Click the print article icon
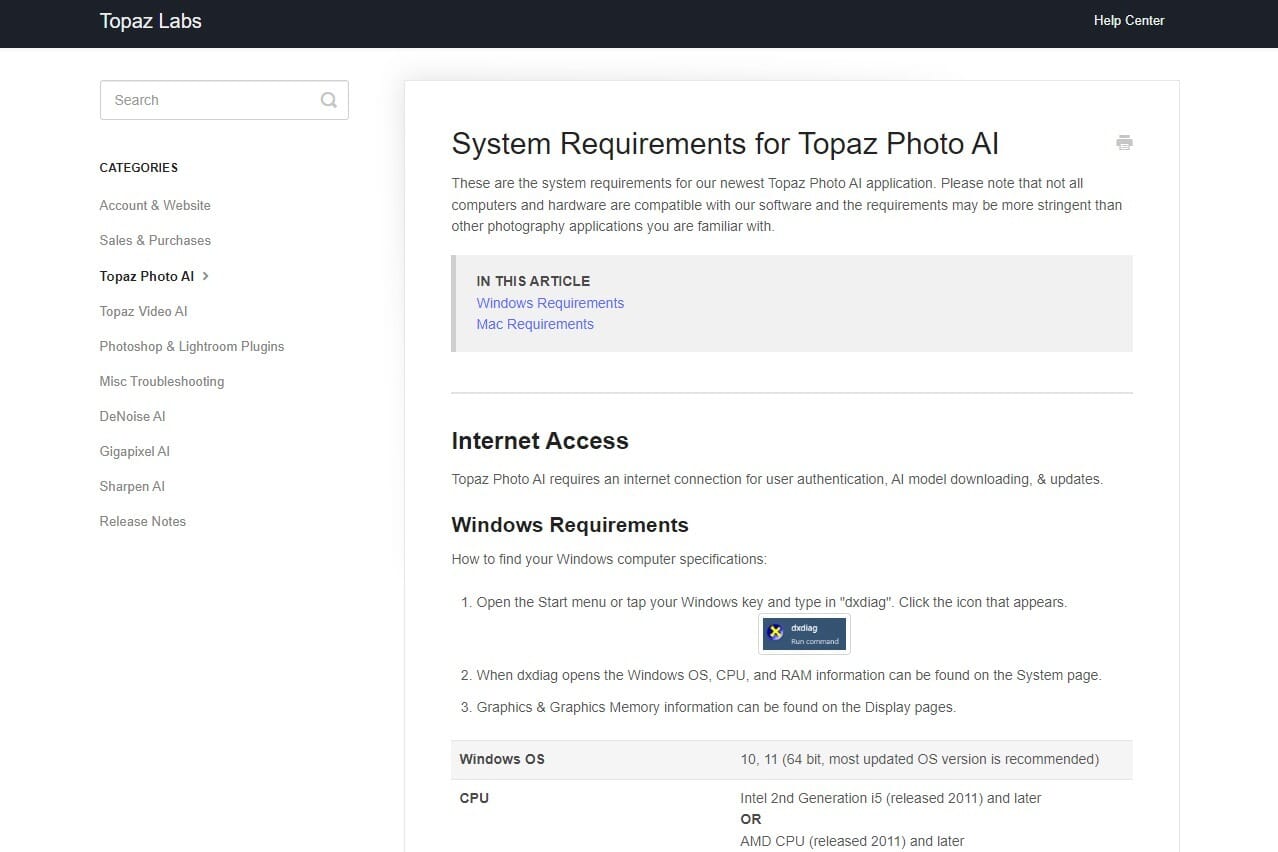Image resolution: width=1278 pixels, height=852 pixels. (x=1124, y=143)
